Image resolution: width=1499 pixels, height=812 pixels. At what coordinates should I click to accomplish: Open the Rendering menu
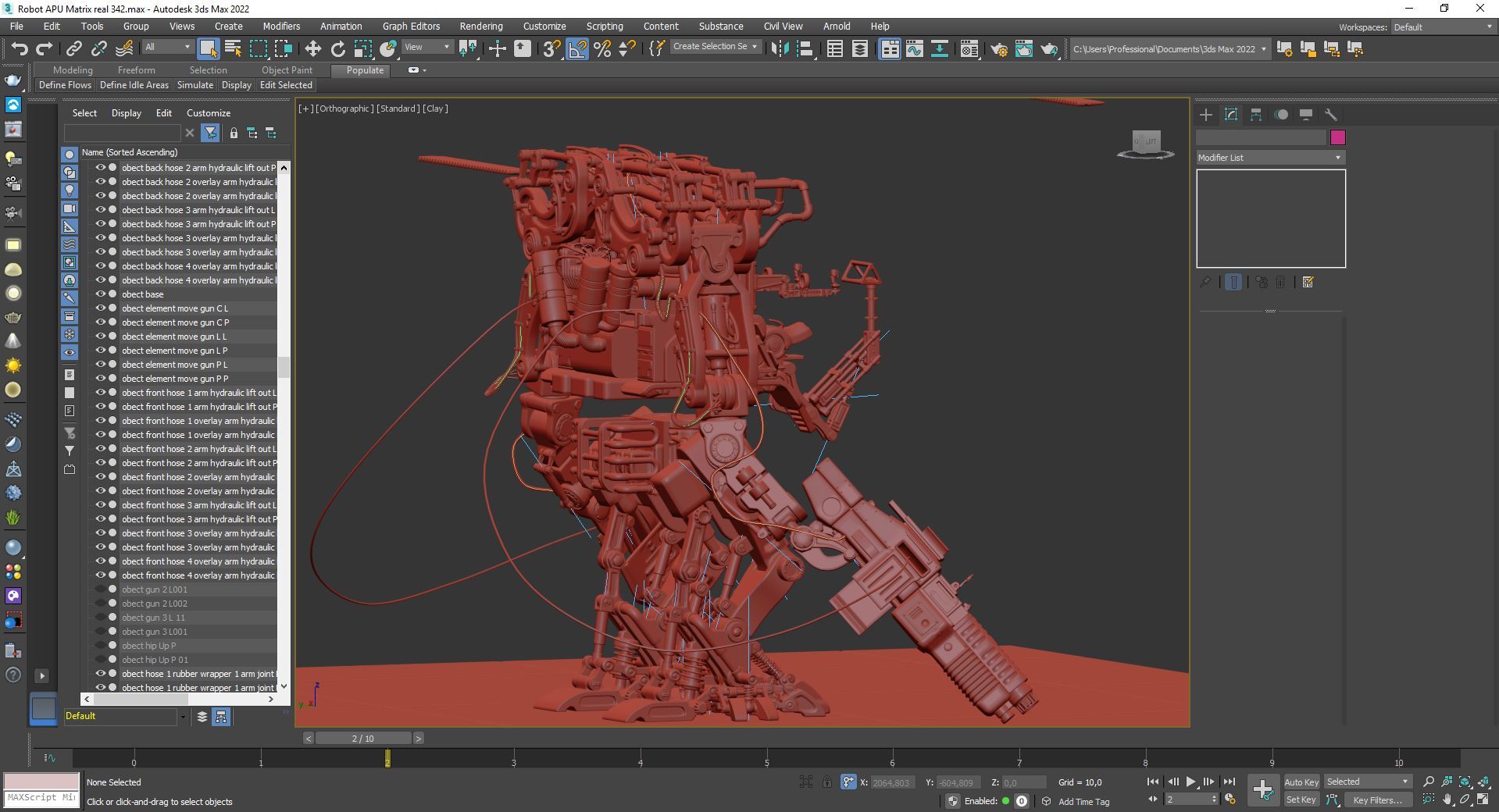pyautogui.click(x=480, y=27)
